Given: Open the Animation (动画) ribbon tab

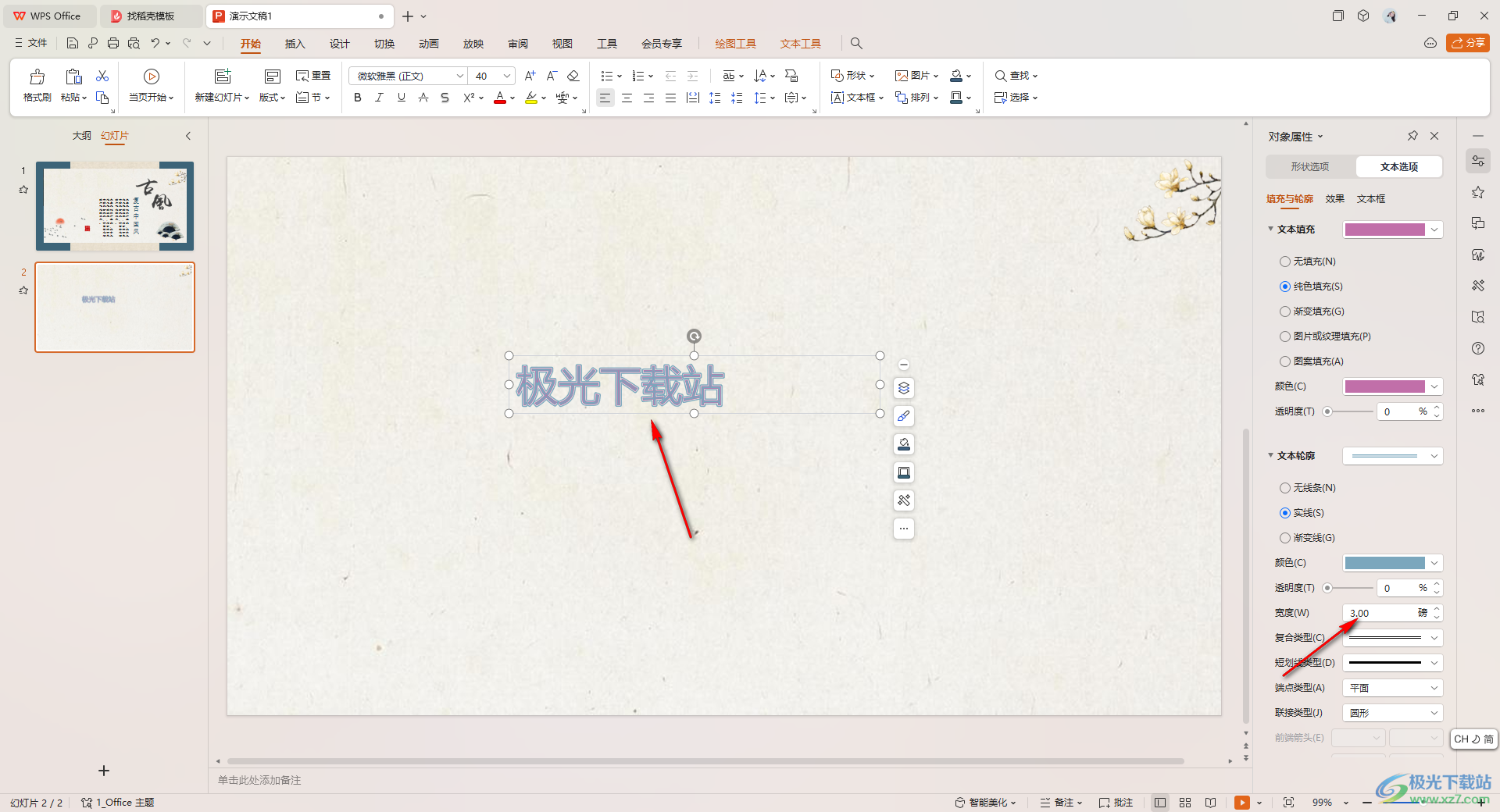Looking at the screenshot, I should point(428,44).
